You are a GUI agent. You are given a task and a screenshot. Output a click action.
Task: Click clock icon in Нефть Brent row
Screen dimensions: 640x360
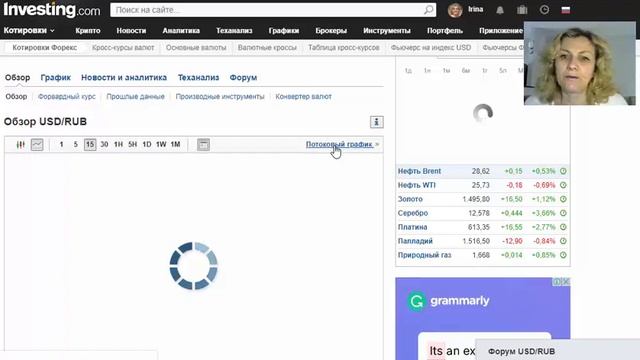(563, 171)
